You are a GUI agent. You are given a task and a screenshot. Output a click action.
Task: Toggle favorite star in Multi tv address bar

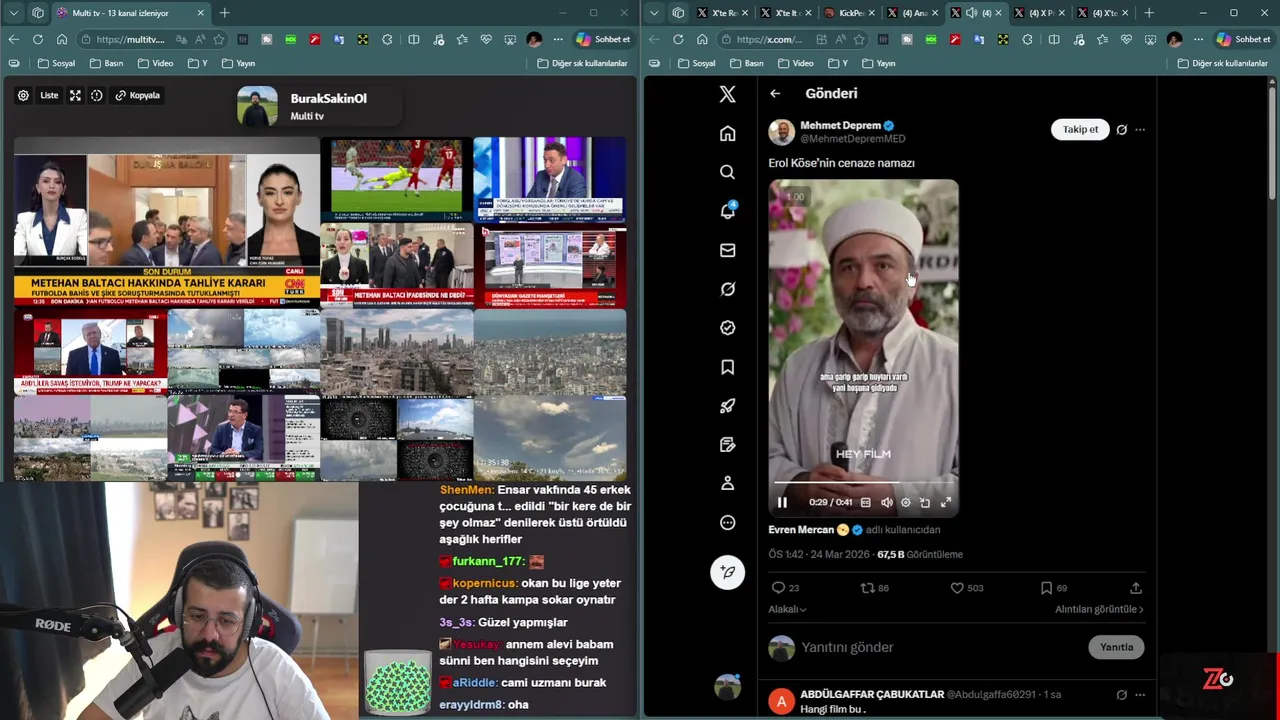coord(218,39)
